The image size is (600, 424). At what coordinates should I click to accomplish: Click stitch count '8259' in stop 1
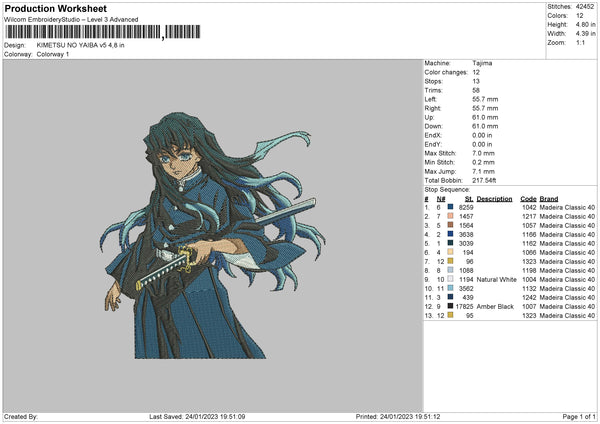(466, 207)
